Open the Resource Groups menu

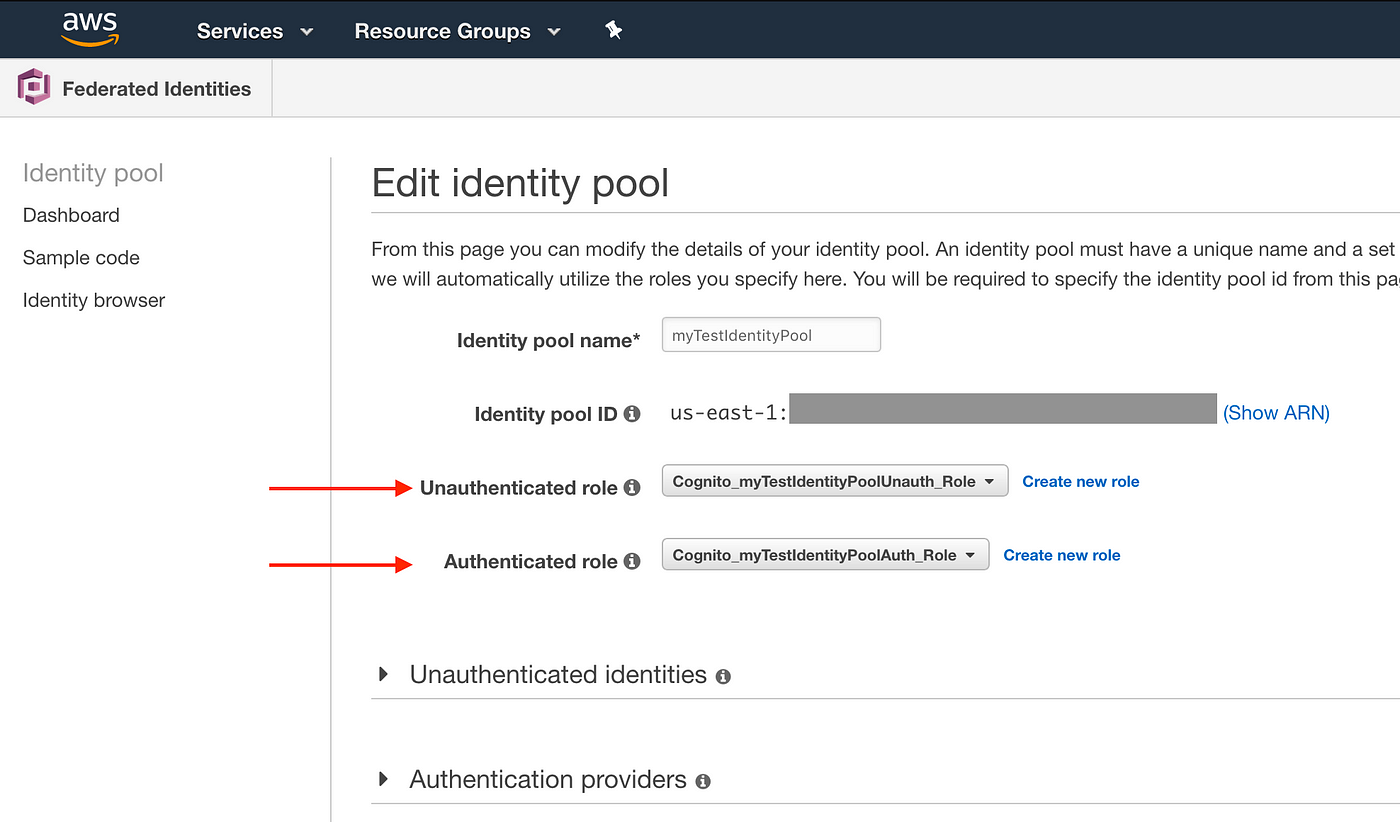(457, 31)
